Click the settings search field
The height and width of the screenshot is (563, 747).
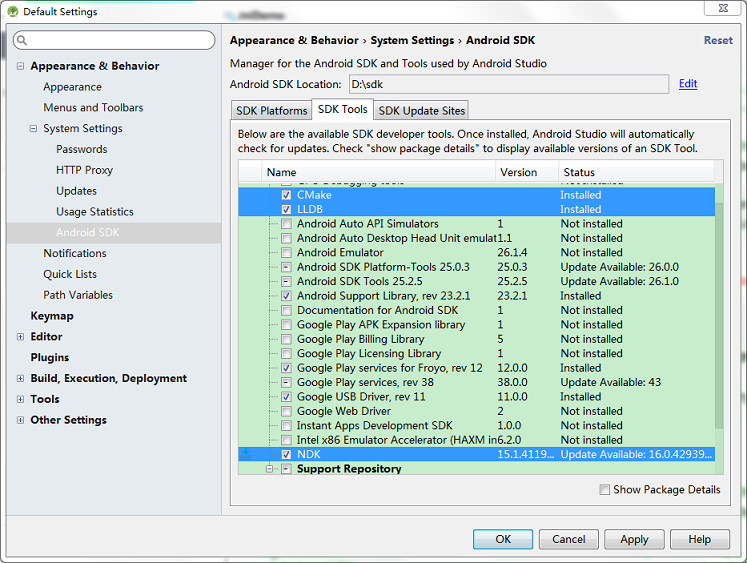(x=114, y=40)
